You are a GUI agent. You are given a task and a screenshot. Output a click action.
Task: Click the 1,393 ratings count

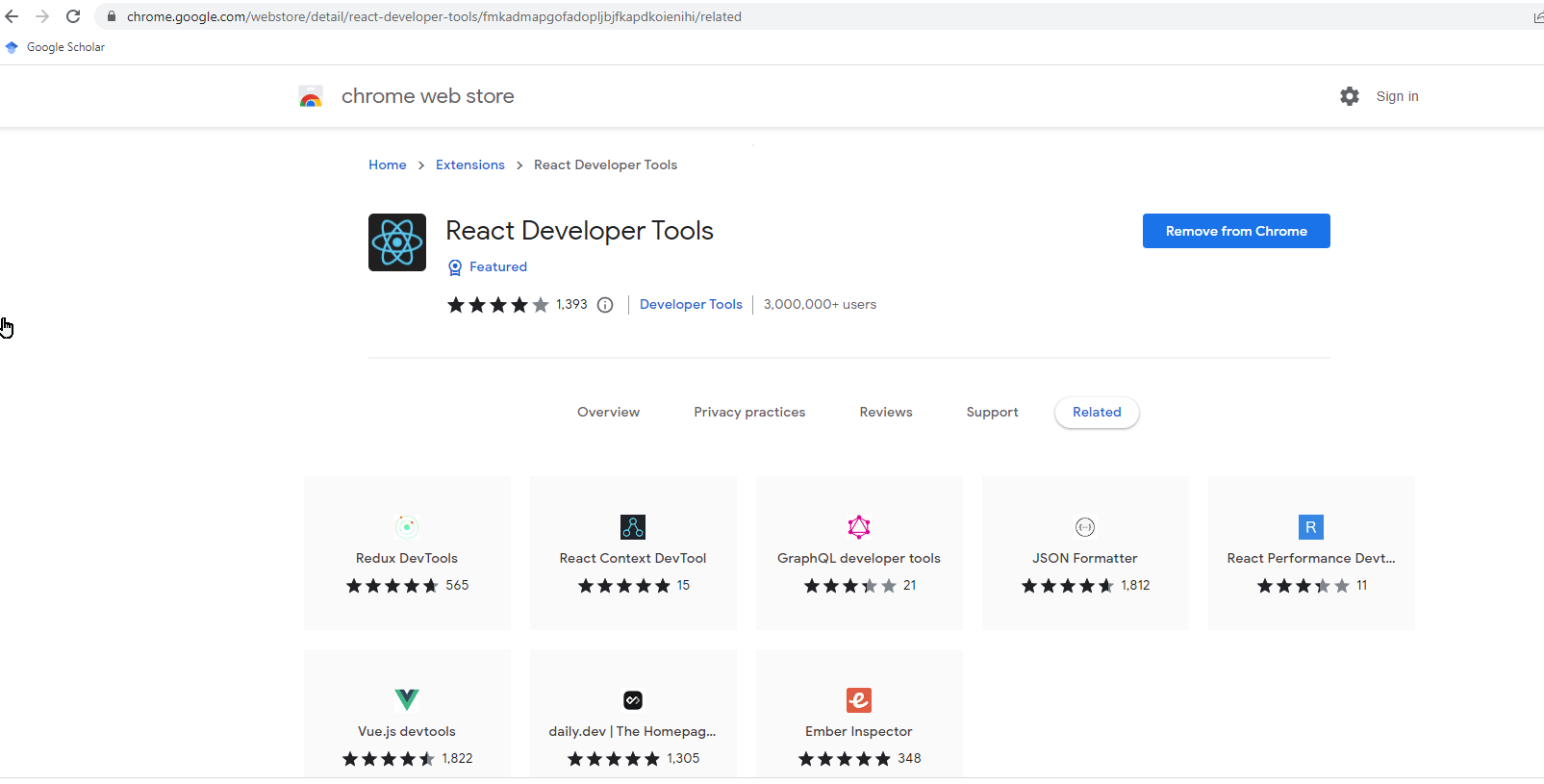571,304
